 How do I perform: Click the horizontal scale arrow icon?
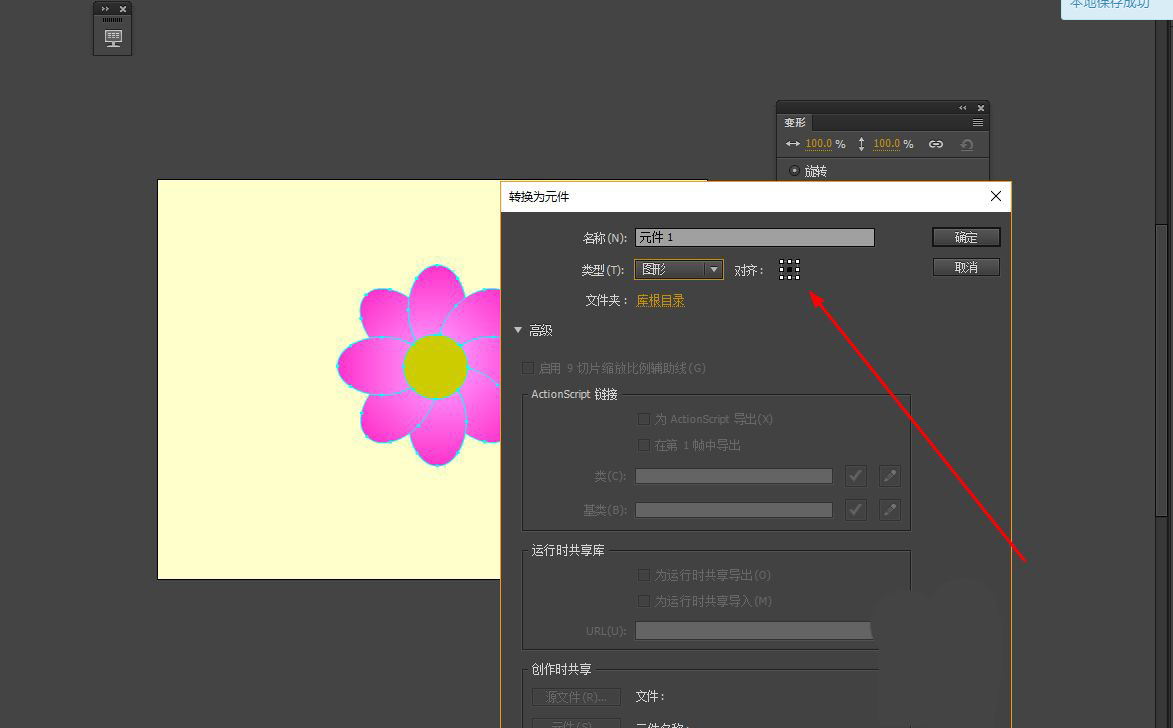coord(793,144)
